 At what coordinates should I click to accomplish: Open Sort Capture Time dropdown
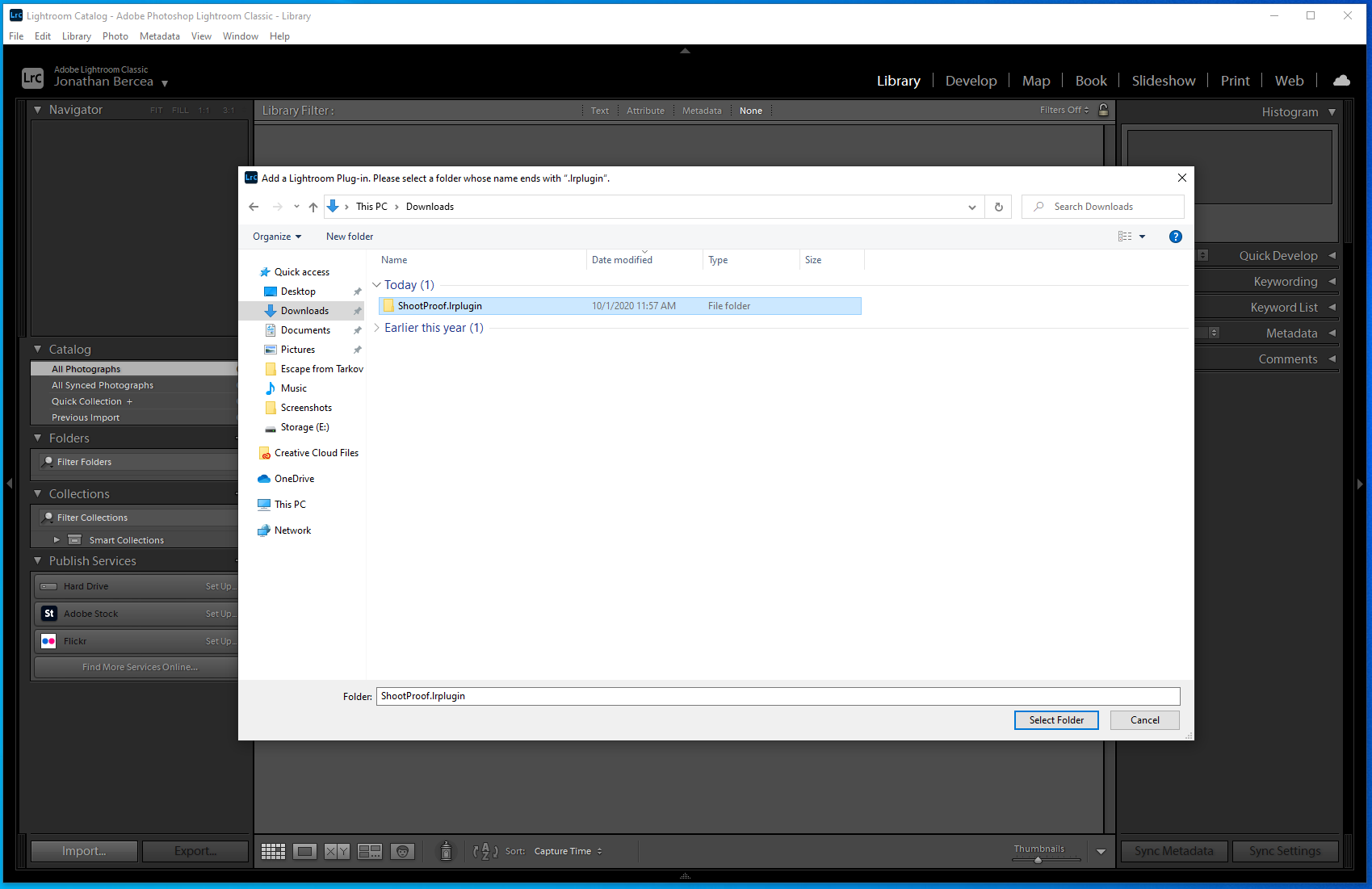[569, 851]
